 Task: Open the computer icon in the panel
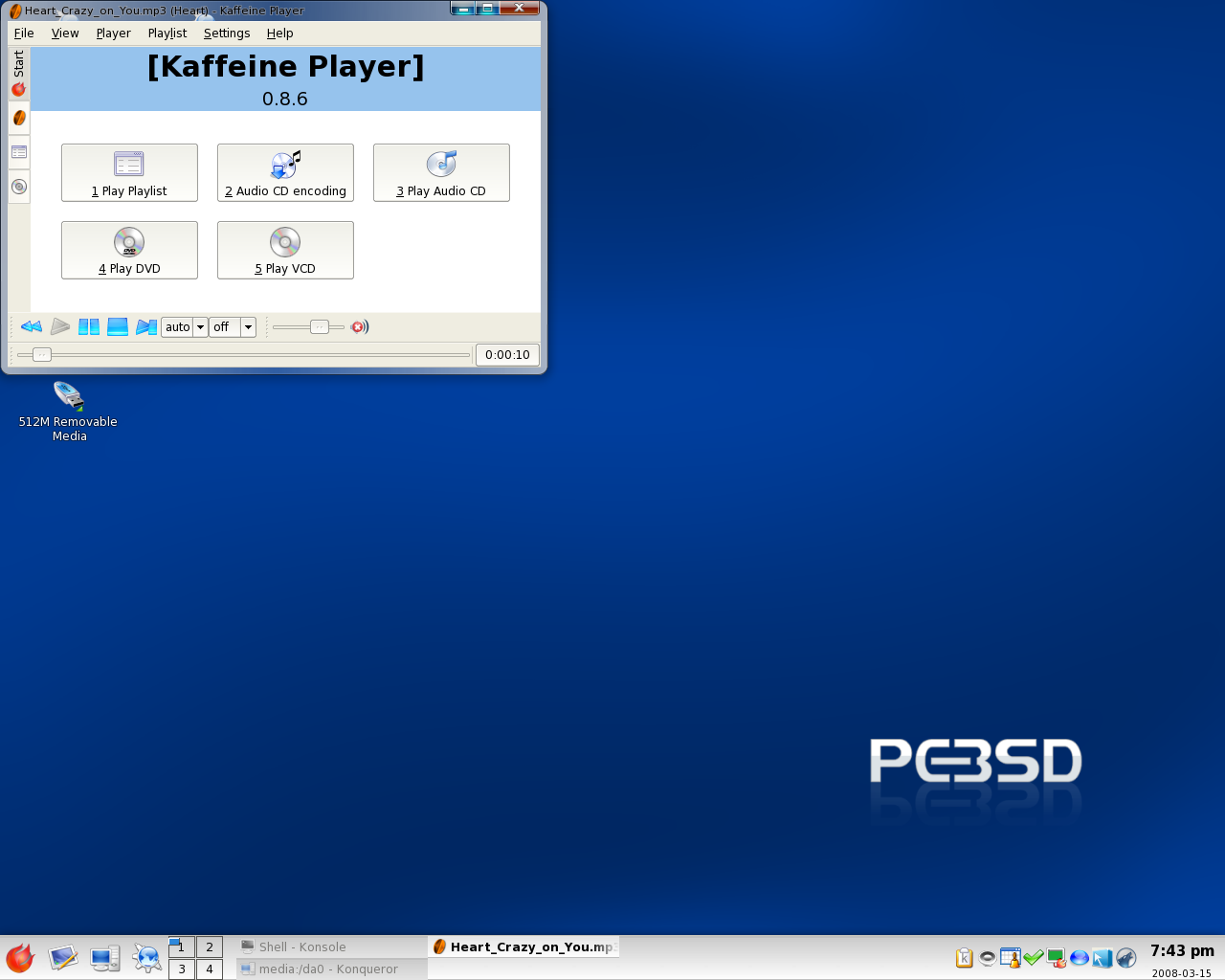point(105,958)
